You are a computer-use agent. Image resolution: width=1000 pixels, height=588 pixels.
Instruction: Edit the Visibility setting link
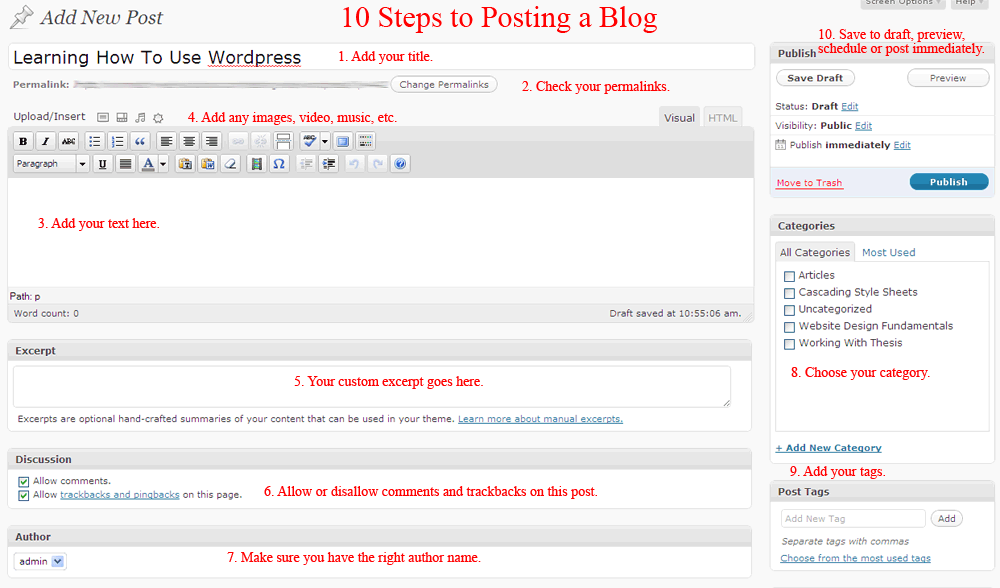(864, 126)
